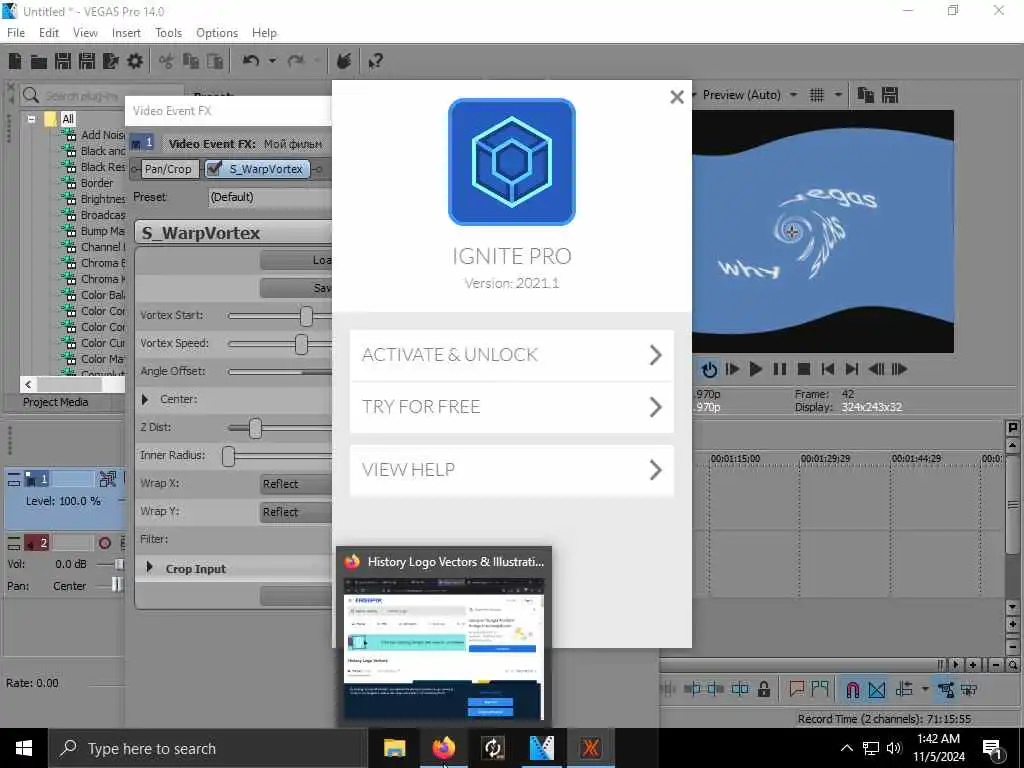The width and height of the screenshot is (1024, 768).
Task: Toggle lock envelopes to events icon
Action: tap(945, 690)
